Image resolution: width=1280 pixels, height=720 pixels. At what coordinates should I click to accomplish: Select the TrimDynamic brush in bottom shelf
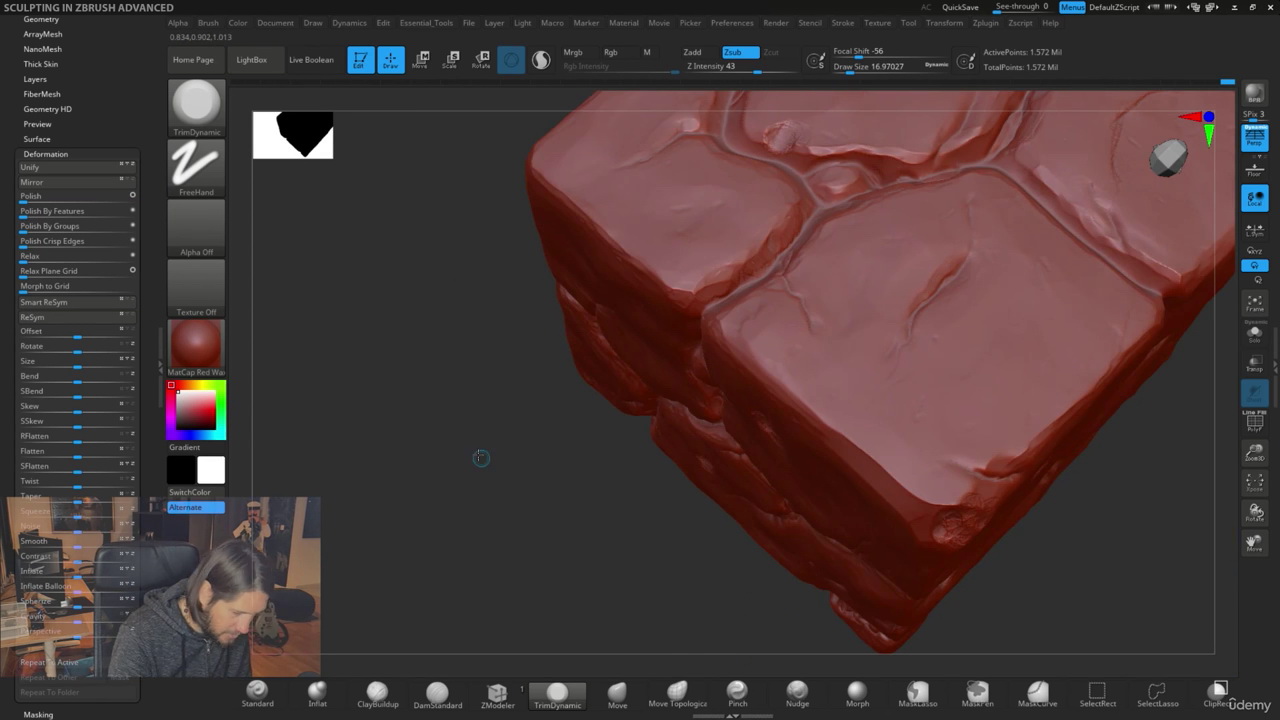557,695
